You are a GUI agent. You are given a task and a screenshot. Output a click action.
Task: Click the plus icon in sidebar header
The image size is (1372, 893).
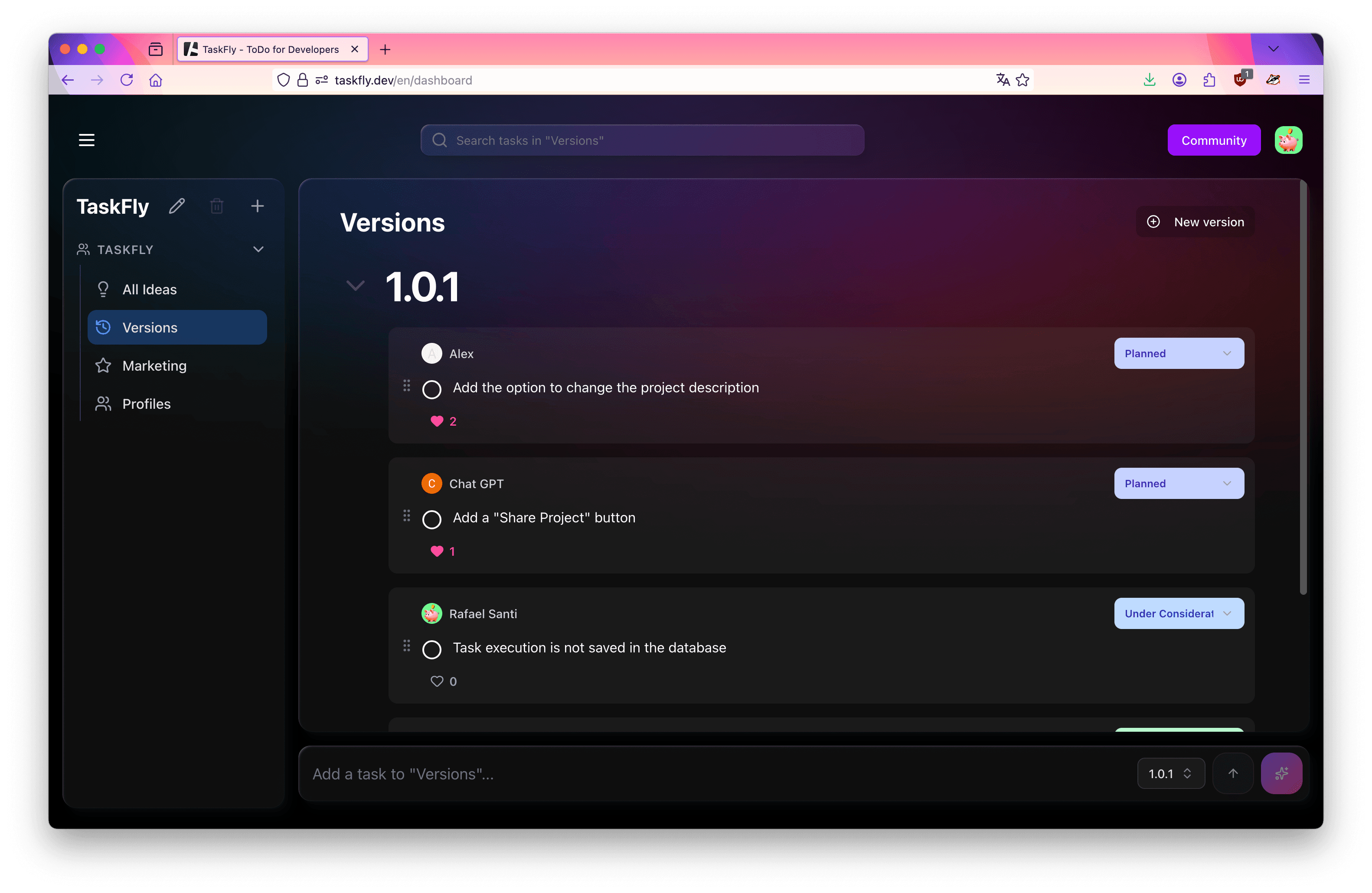(257, 205)
